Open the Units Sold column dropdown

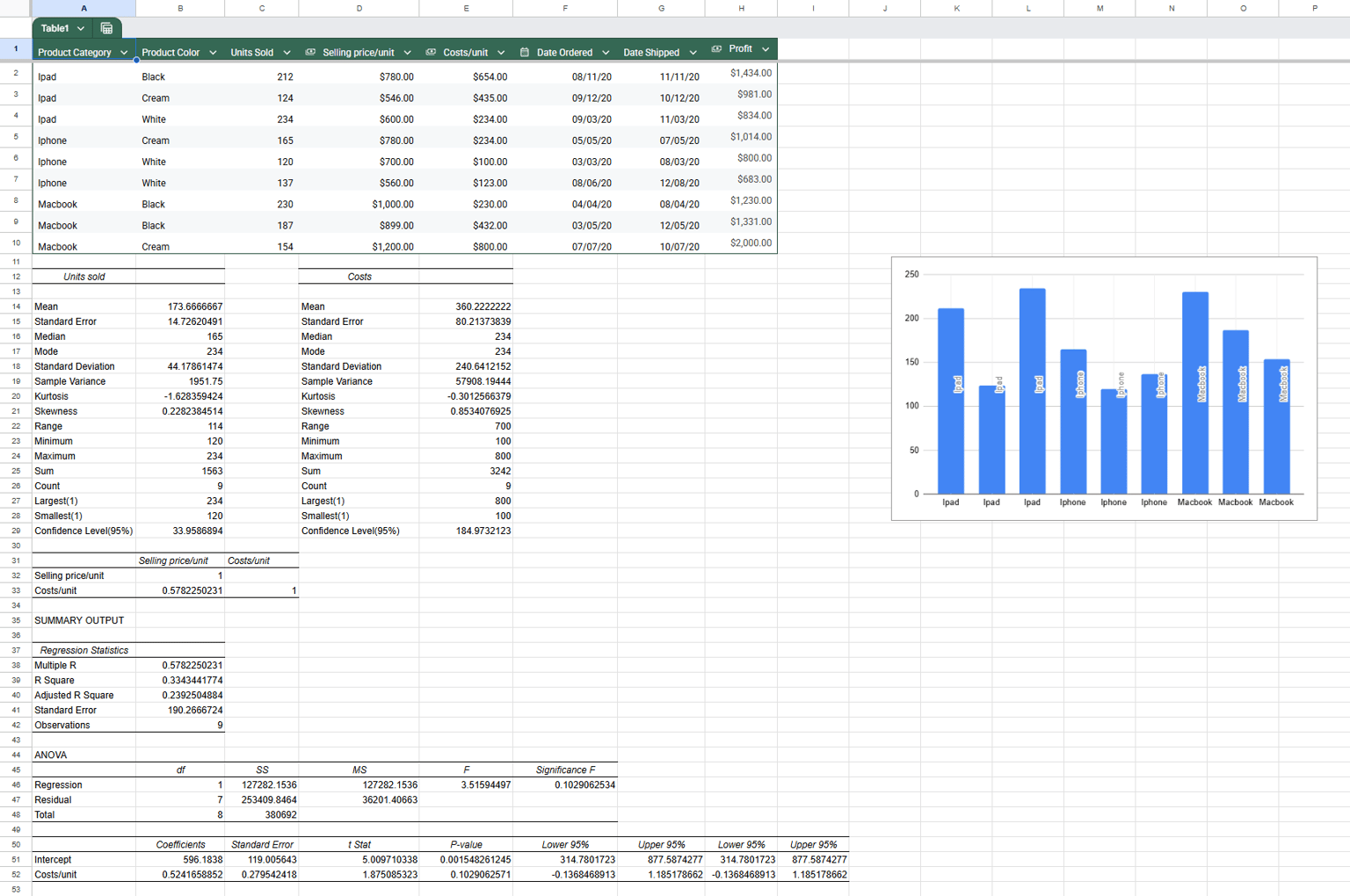(x=287, y=53)
